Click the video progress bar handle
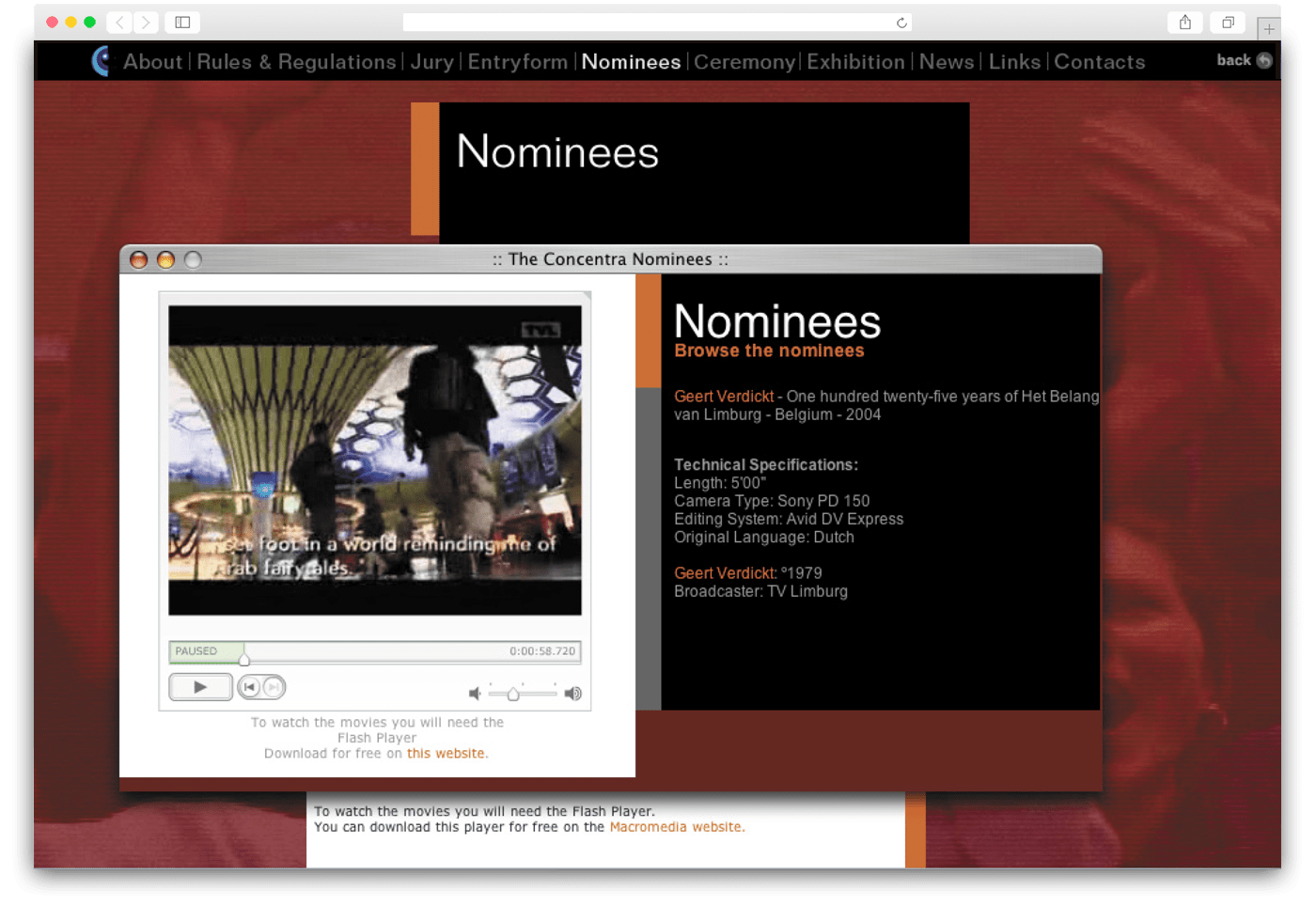 [244, 658]
